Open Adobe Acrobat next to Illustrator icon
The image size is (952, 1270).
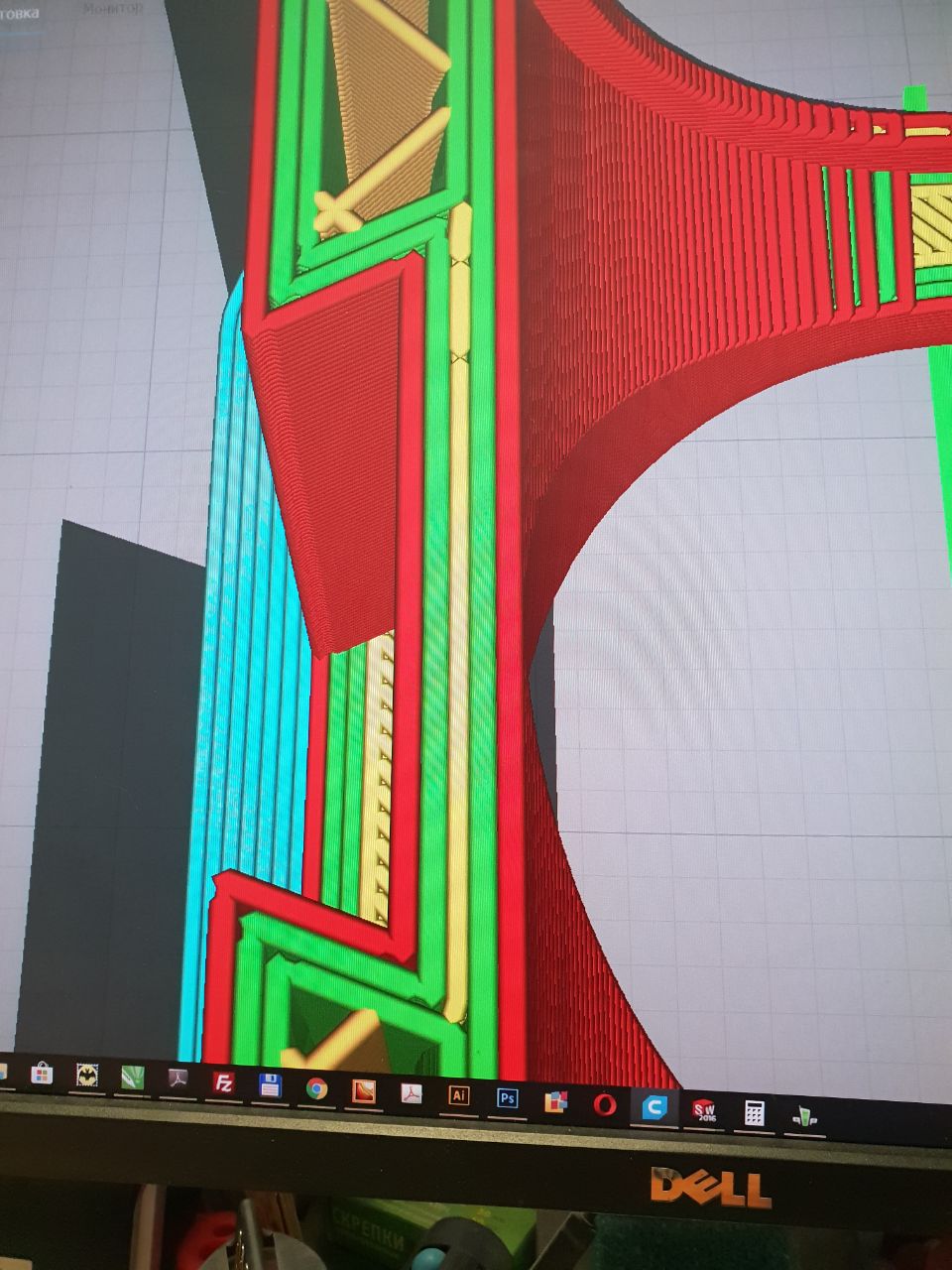[412, 1093]
